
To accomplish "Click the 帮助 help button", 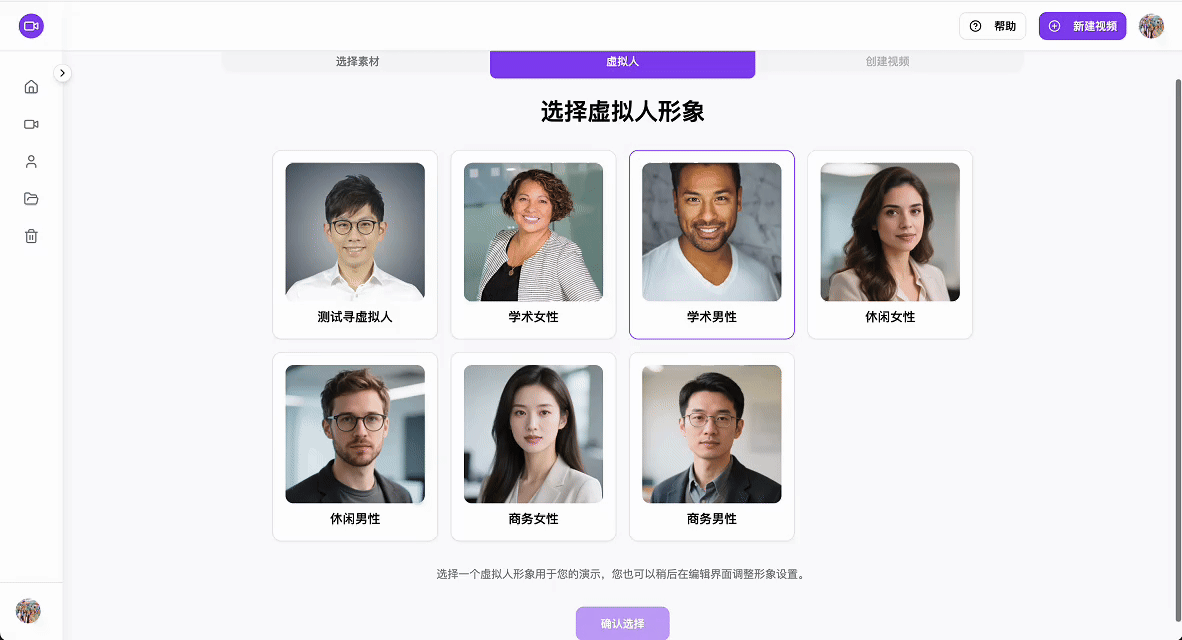I will 992,26.
